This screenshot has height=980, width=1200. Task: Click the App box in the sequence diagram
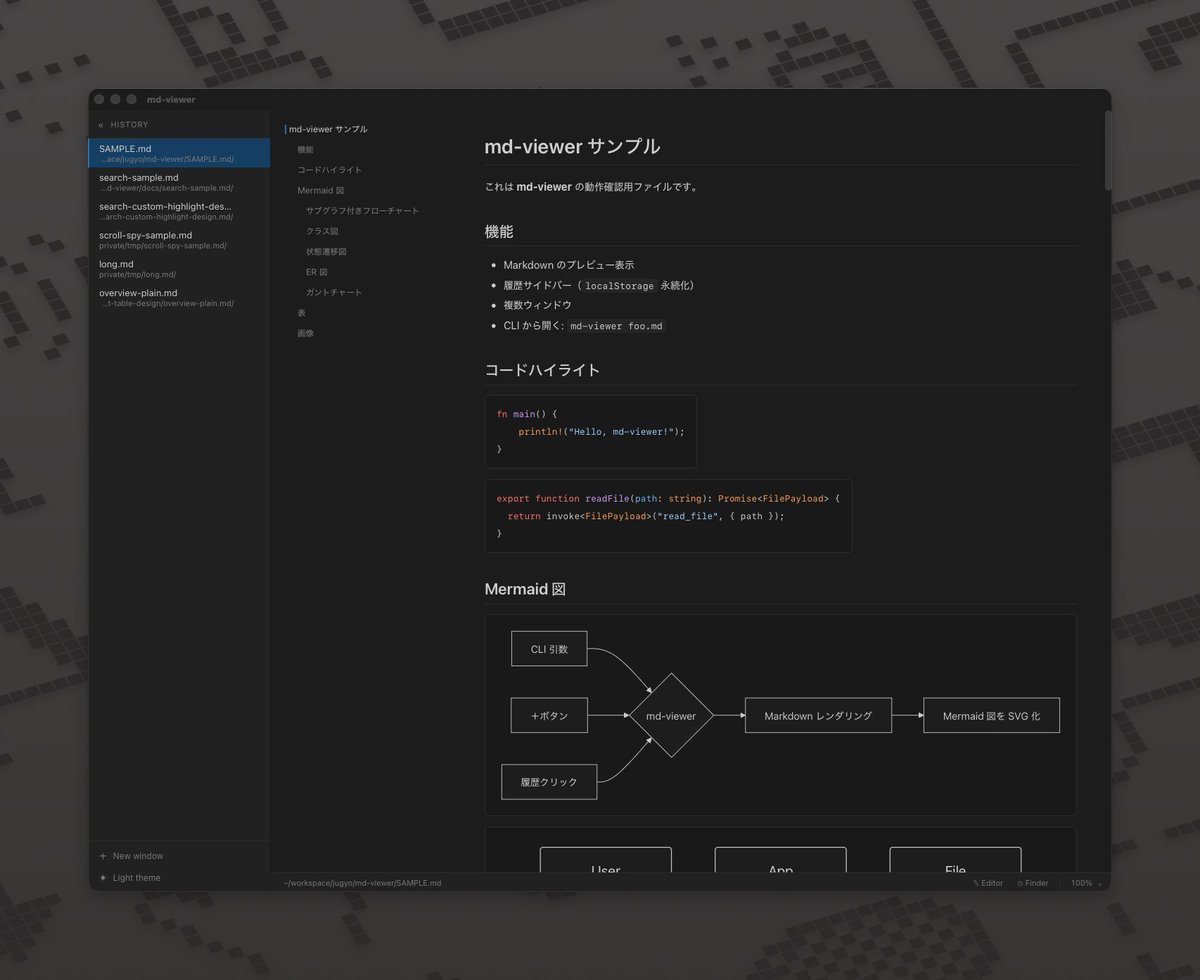780,860
